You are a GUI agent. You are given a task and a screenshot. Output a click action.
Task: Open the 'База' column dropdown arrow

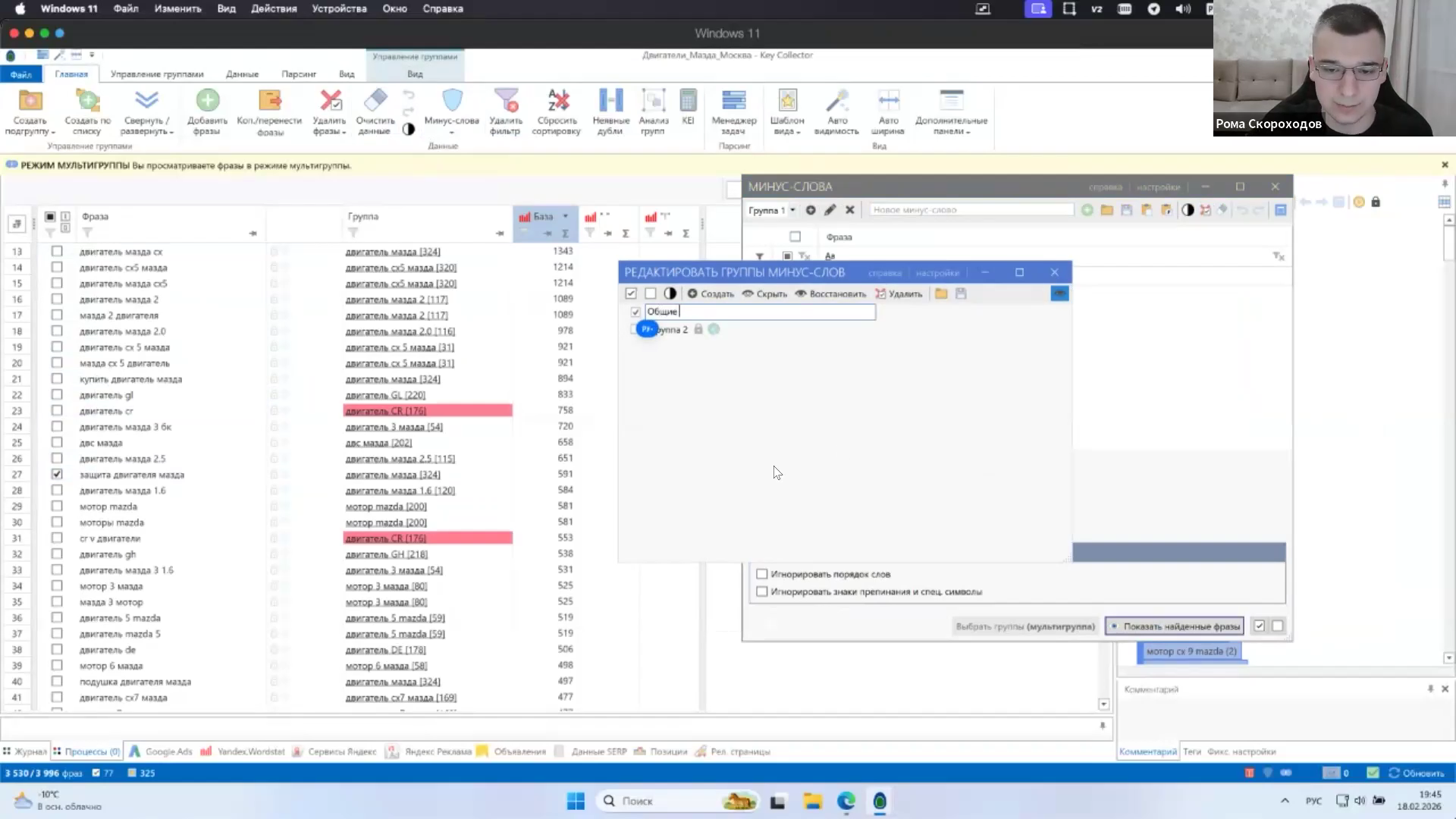click(565, 216)
